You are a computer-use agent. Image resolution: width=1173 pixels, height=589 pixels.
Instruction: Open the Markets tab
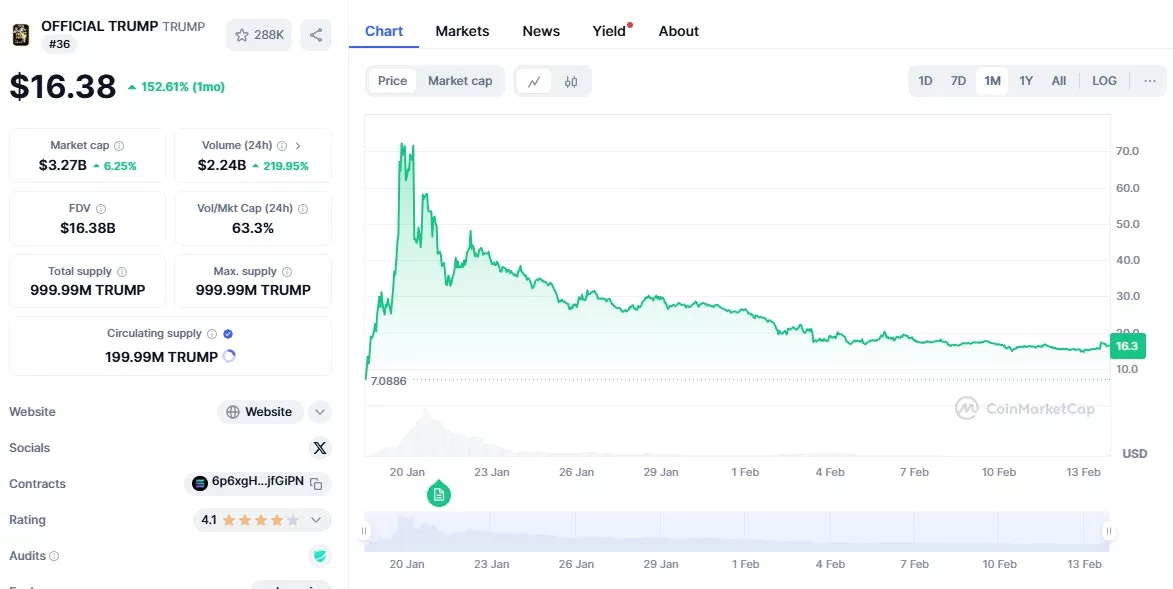[462, 31]
